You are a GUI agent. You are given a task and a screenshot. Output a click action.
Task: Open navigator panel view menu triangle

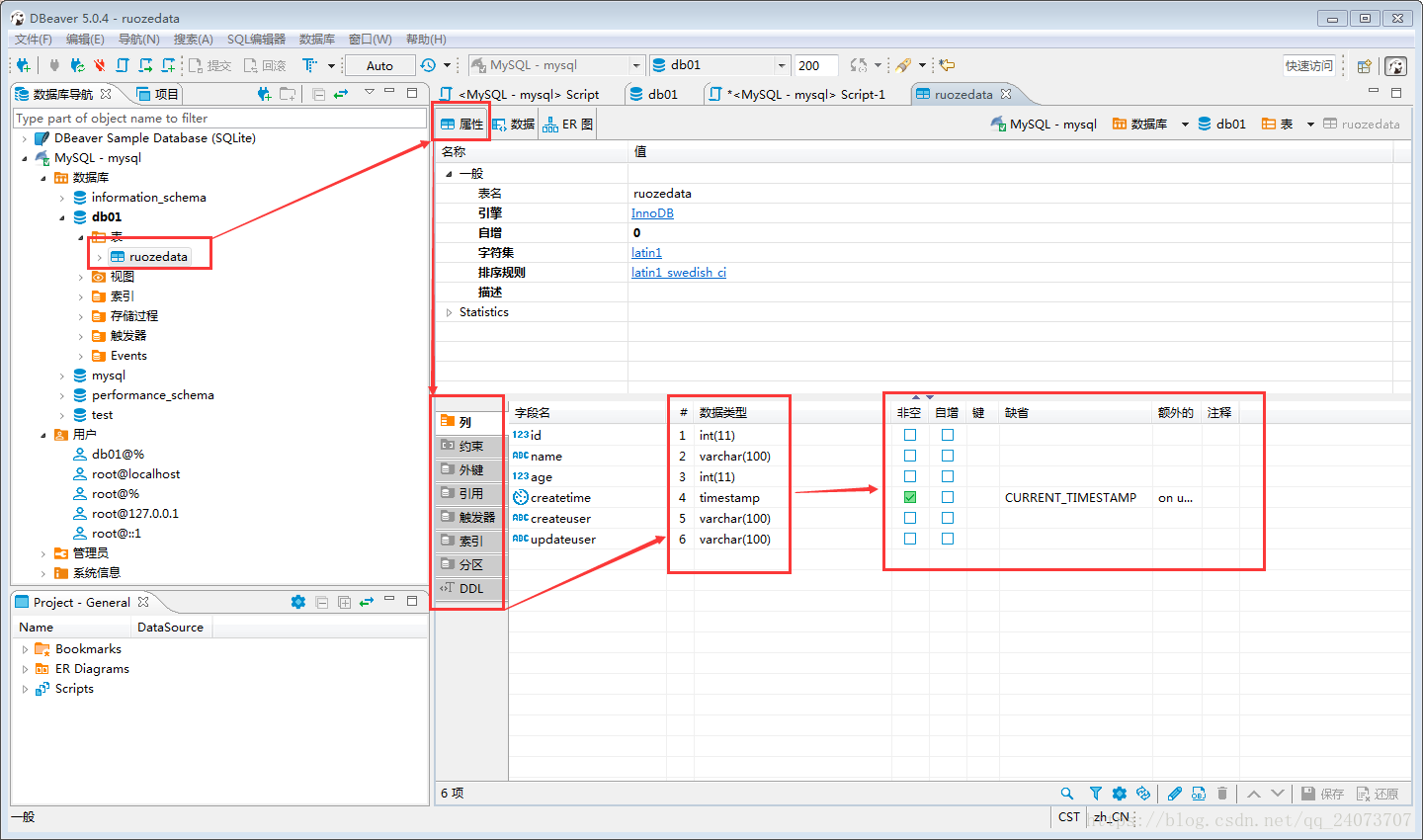[369, 92]
